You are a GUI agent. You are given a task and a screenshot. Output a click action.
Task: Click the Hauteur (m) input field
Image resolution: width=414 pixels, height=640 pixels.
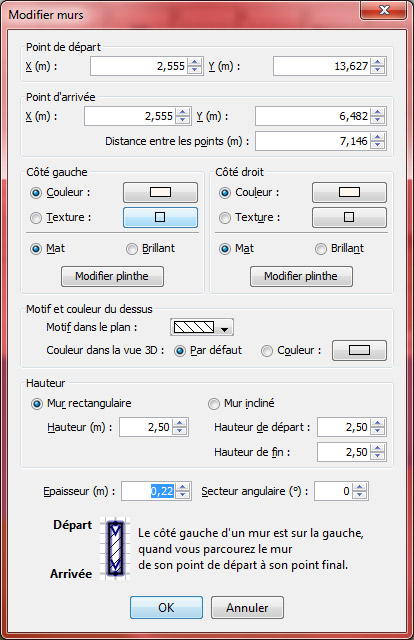point(146,427)
